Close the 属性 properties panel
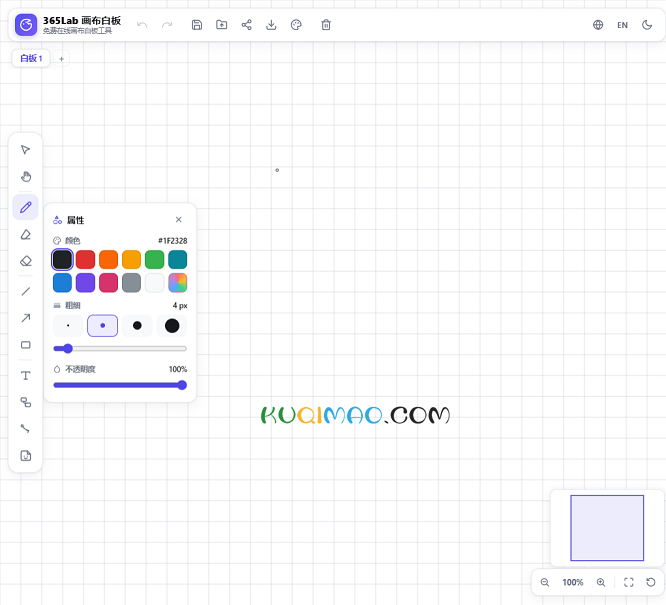The width and height of the screenshot is (666, 605). [x=178, y=219]
